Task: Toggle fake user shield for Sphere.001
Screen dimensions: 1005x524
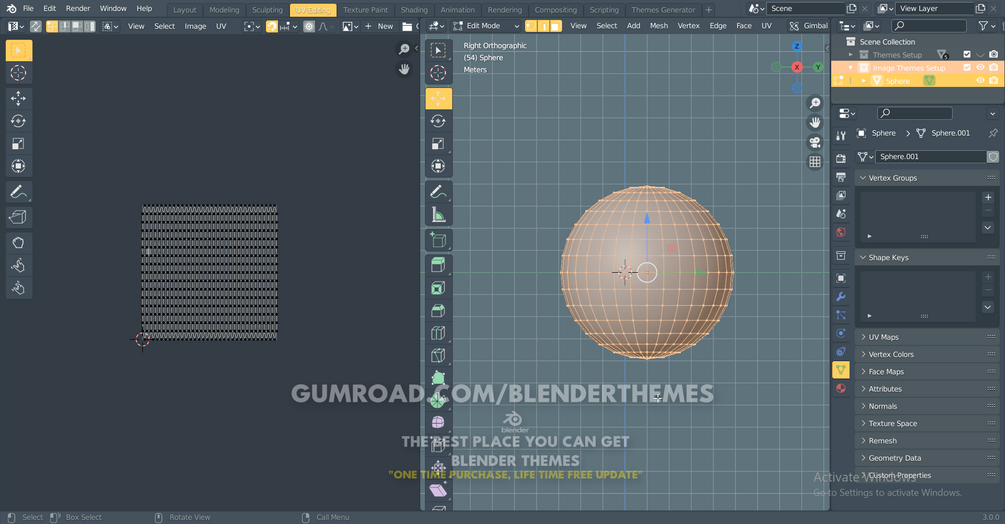Action: point(993,156)
